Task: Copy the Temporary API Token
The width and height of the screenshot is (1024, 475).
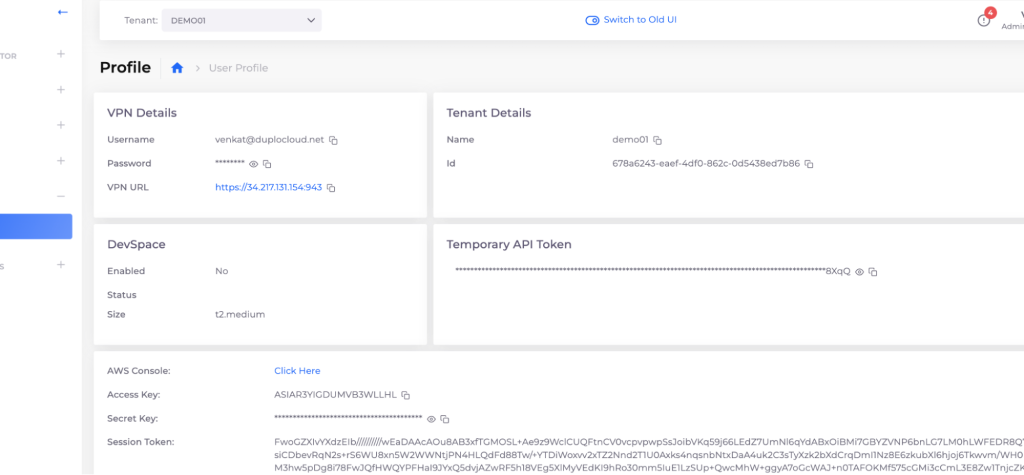Action: 873,272
